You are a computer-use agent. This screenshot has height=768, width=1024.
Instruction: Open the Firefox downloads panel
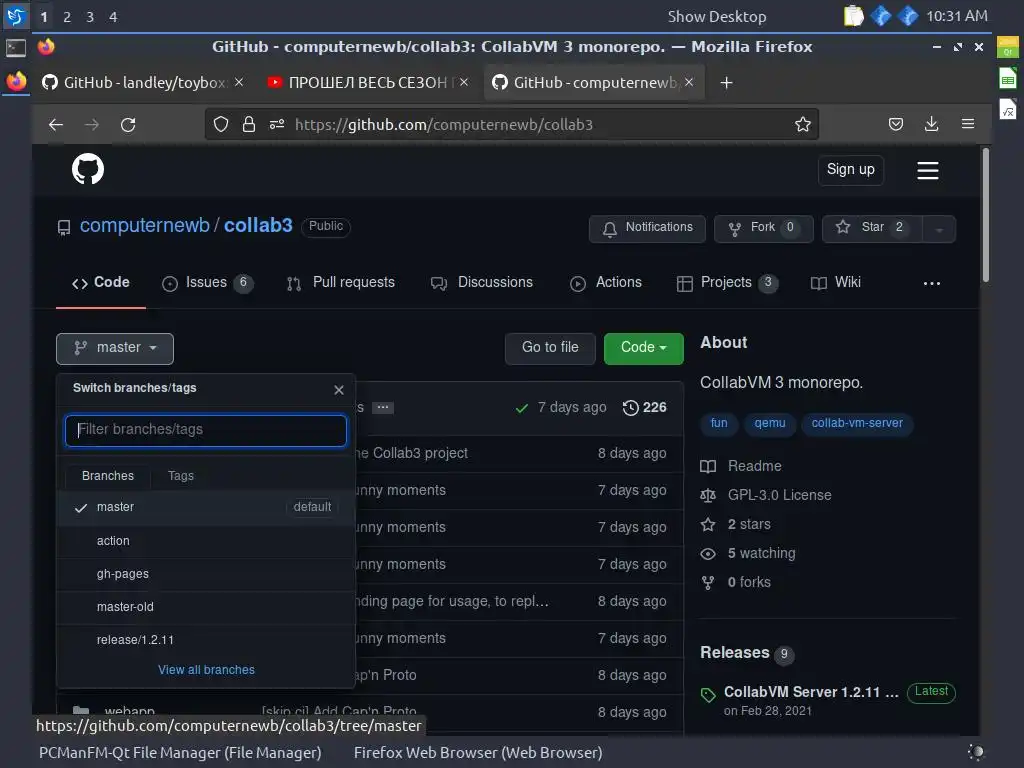(x=931, y=124)
